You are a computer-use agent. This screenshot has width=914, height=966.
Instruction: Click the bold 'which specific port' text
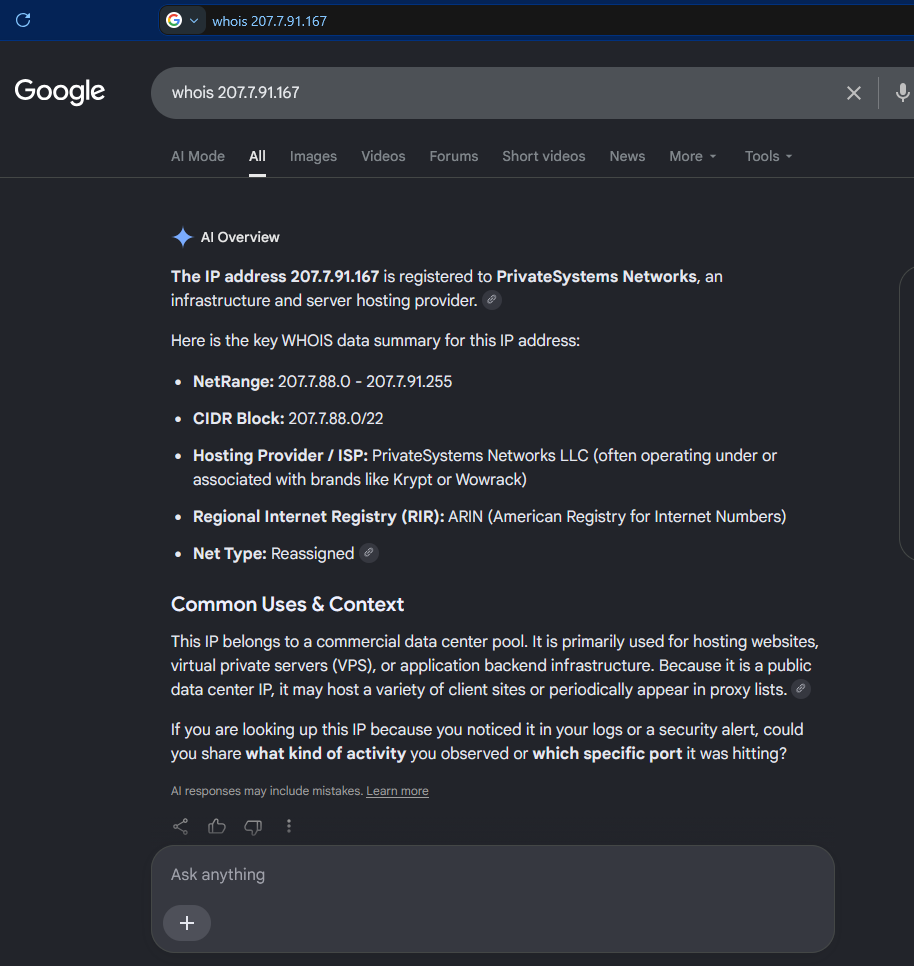tap(607, 753)
